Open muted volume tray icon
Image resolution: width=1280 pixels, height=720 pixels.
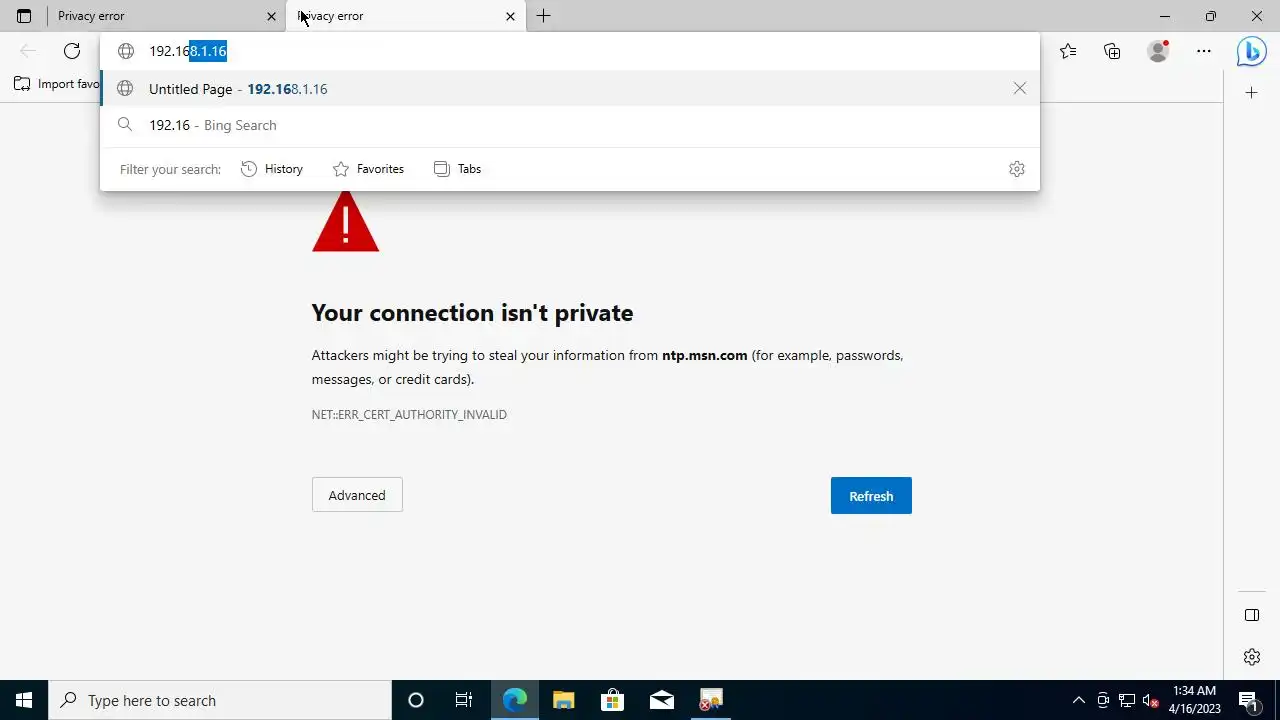click(1151, 700)
